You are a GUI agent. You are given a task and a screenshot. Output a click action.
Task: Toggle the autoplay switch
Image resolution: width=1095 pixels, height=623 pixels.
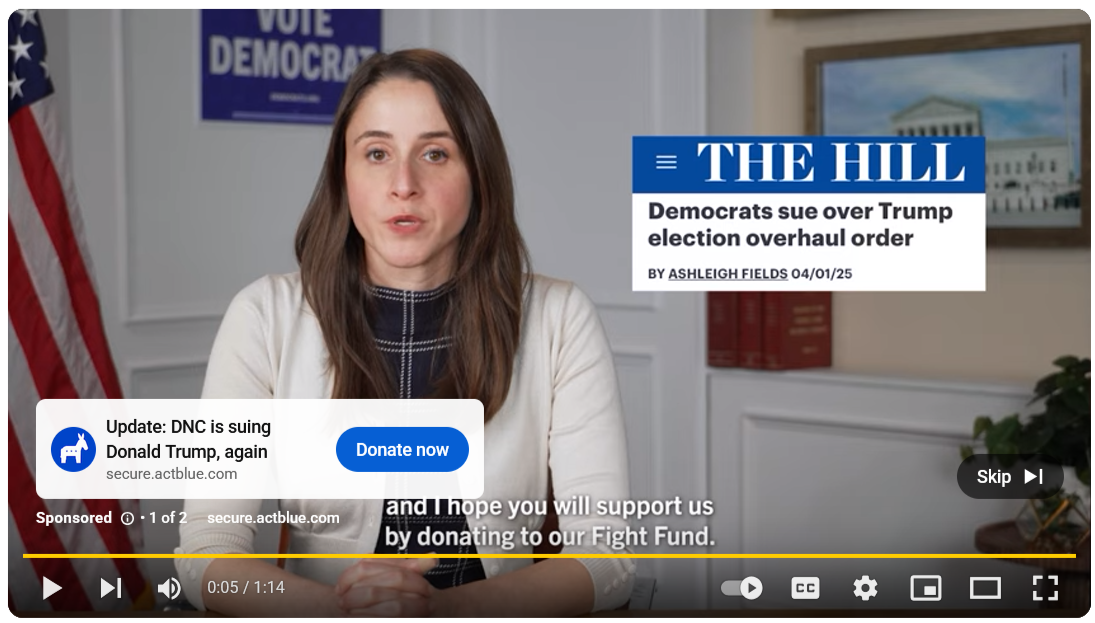pyautogui.click(x=742, y=588)
